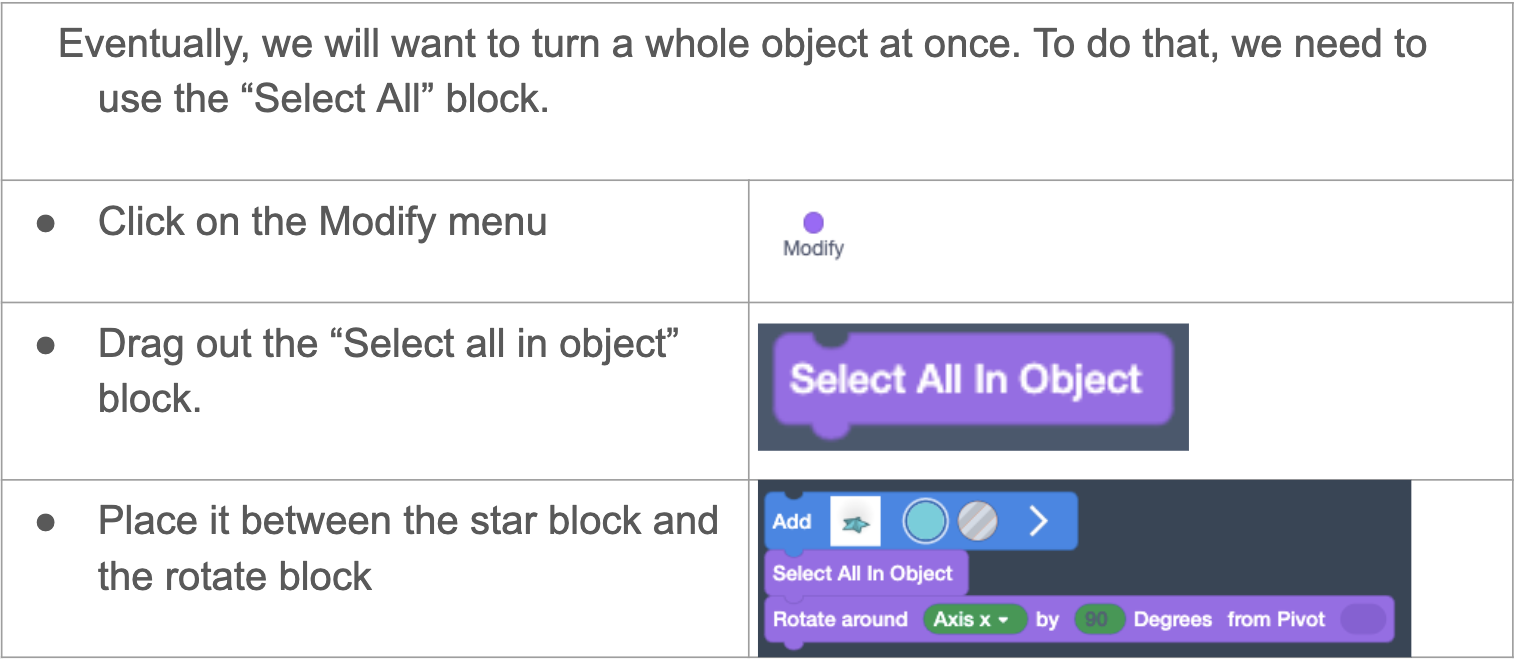Click the 'Drag out the Select all' instruction text
Image resolution: width=1516 pixels, height=660 pixels.
(389, 371)
